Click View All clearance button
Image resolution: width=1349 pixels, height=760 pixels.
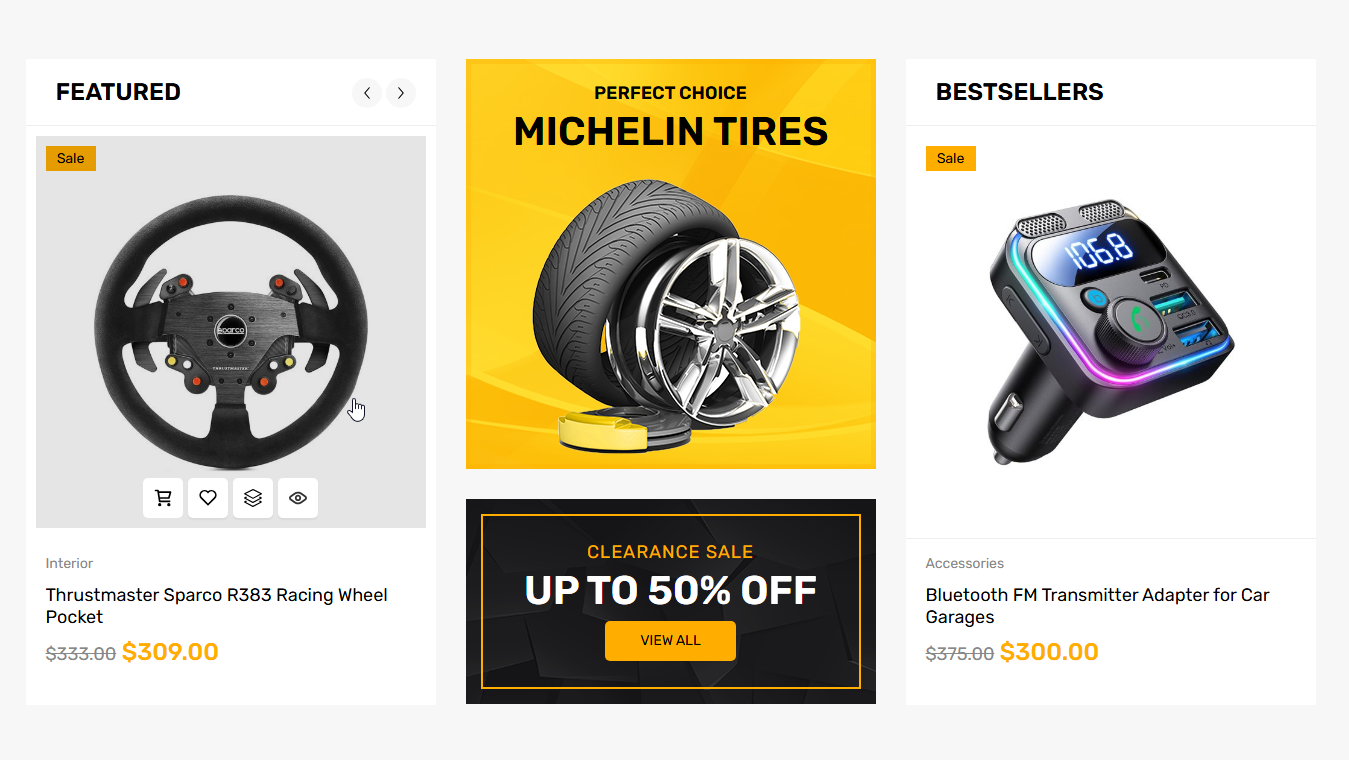tap(670, 641)
